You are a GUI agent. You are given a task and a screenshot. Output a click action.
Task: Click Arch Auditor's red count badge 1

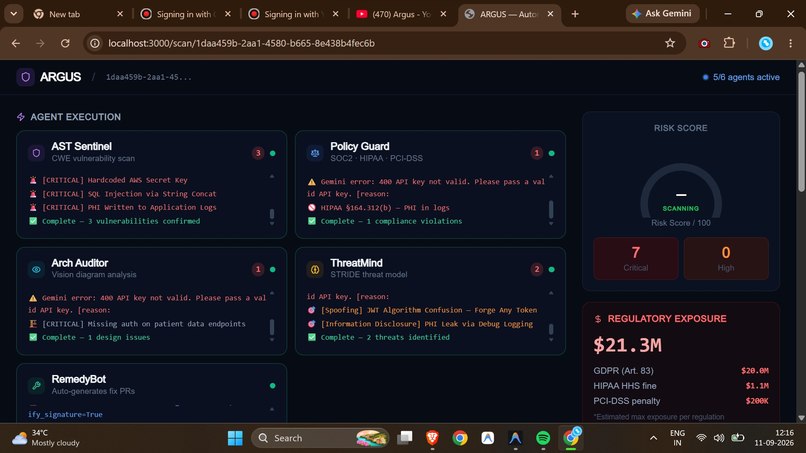point(258,269)
